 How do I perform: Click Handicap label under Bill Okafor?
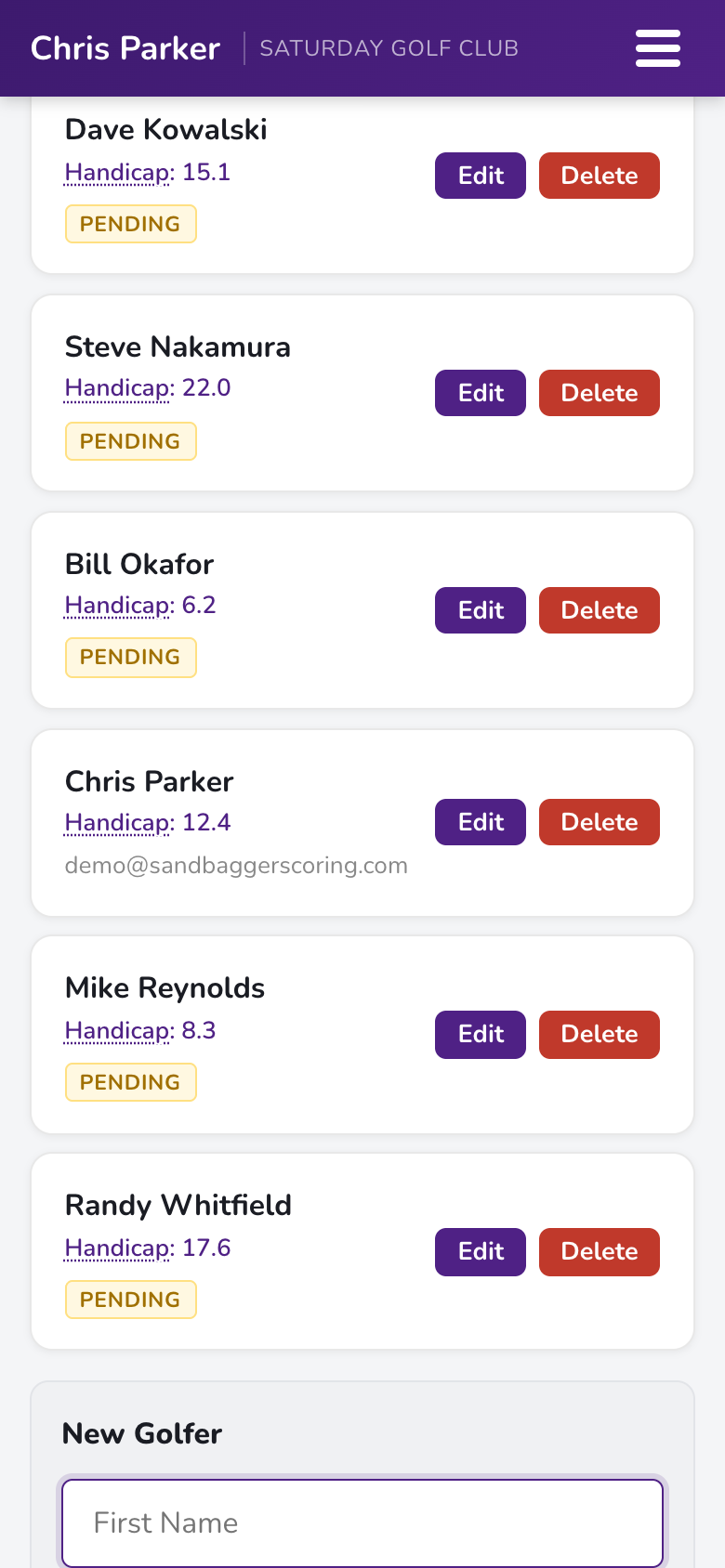point(120,606)
